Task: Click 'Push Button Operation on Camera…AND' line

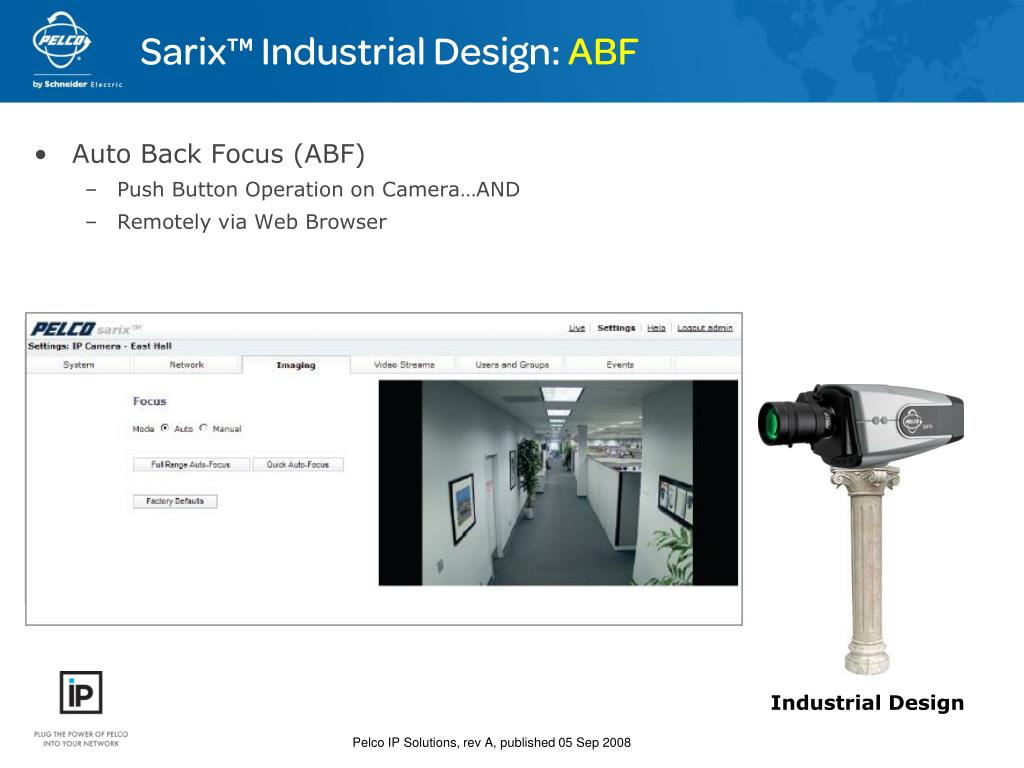Action: click(x=319, y=189)
